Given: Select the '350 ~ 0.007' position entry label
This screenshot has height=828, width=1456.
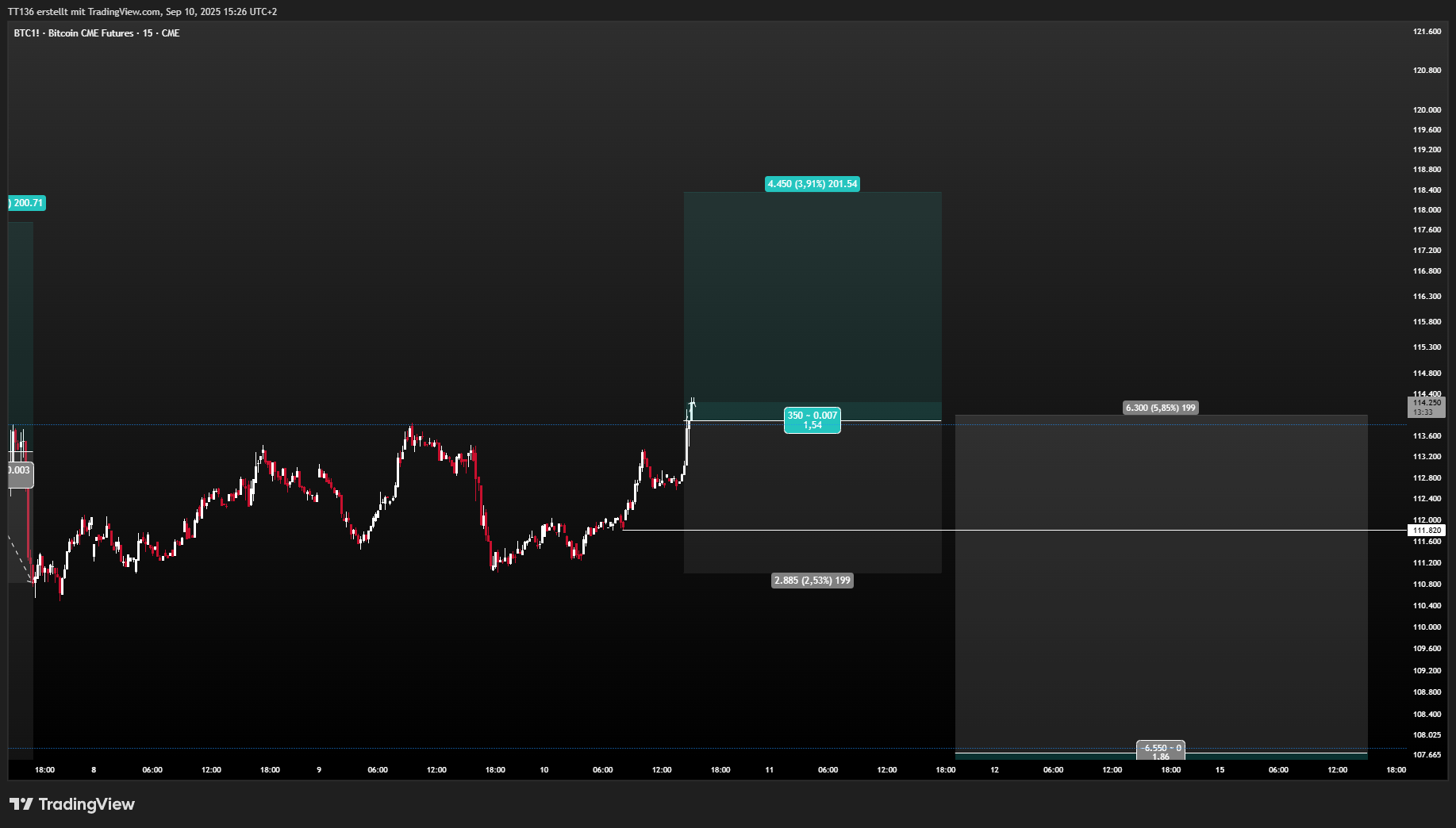Looking at the screenshot, I should pyautogui.click(x=813, y=420).
